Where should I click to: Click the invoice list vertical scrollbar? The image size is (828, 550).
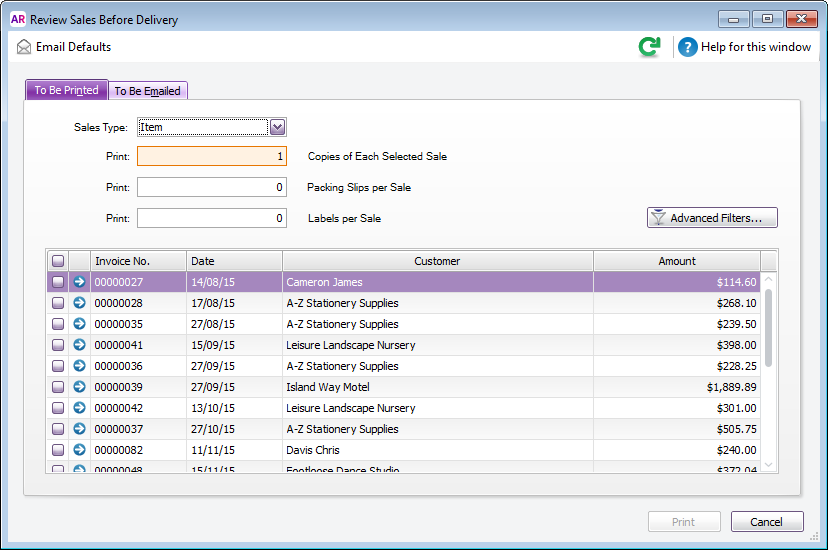click(x=768, y=330)
